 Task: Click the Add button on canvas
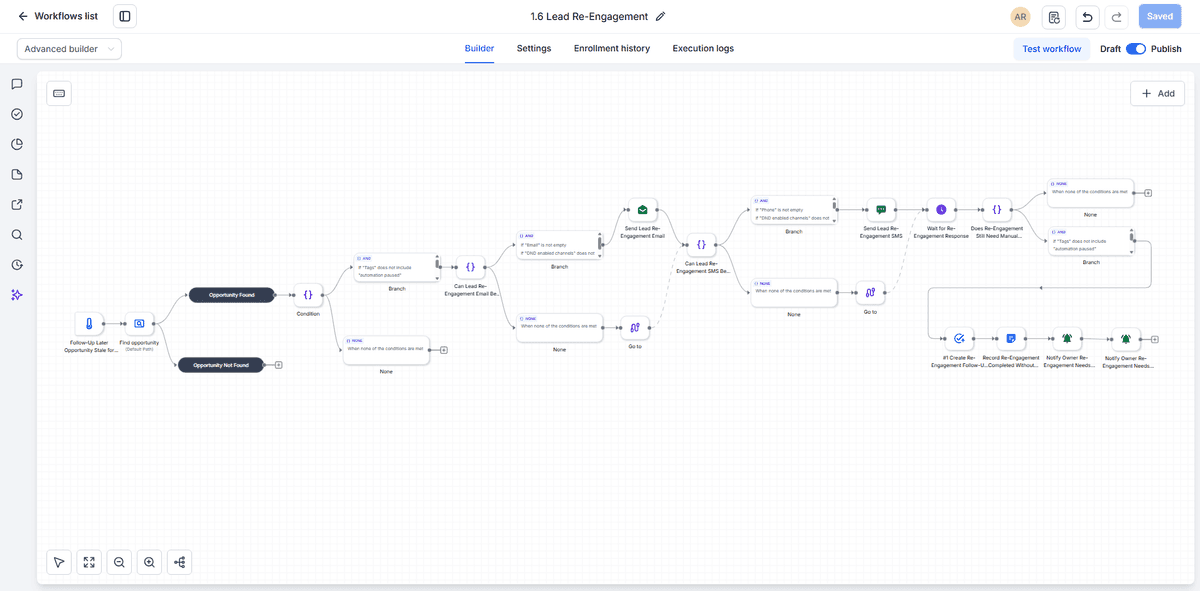tap(1158, 93)
